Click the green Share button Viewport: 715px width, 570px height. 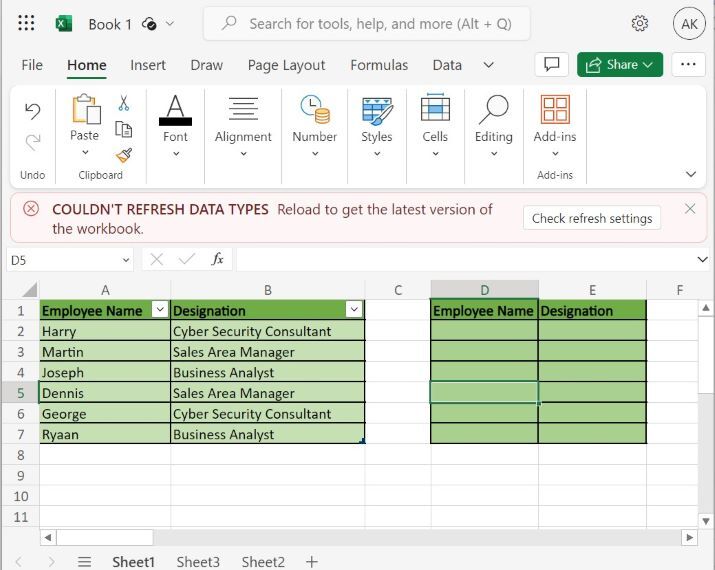coord(619,65)
